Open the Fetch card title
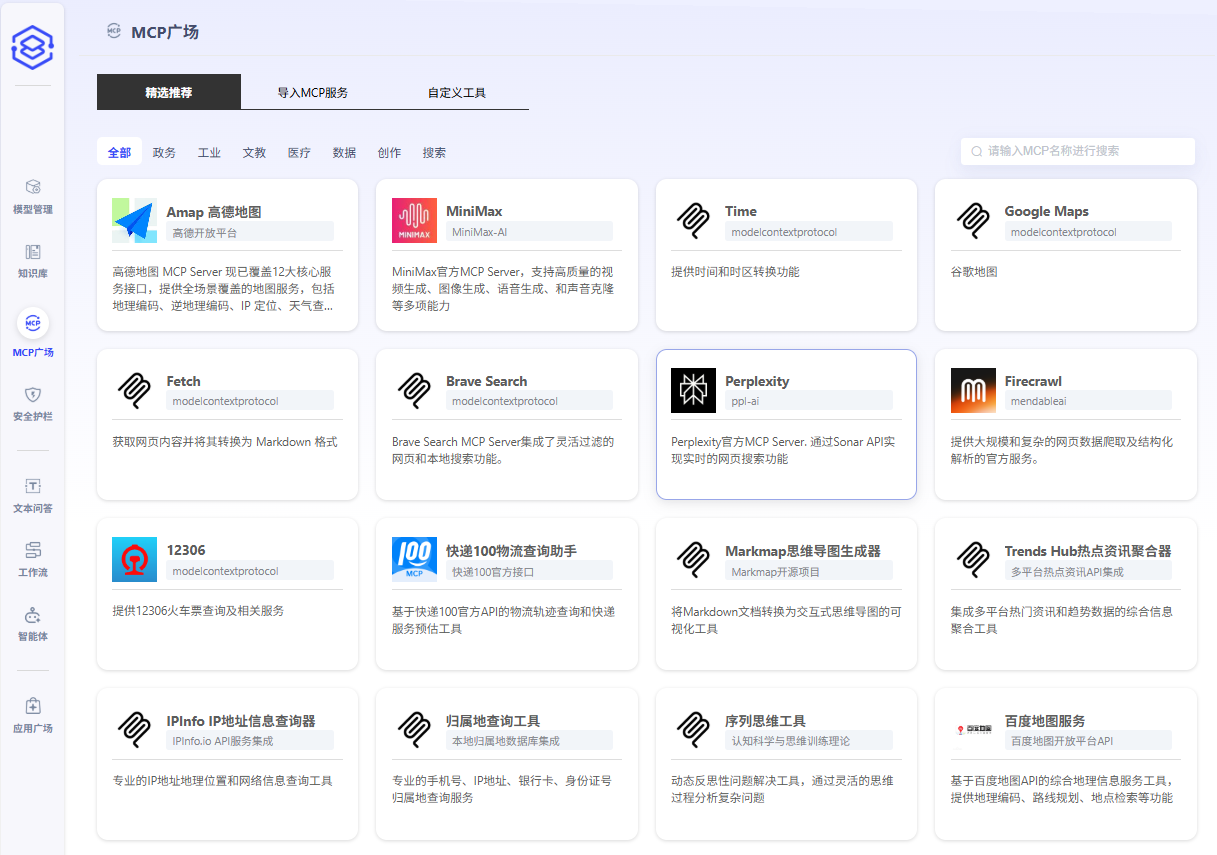Image resolution: width=1217 pixels, height=855 pixels. coord(184,381)
